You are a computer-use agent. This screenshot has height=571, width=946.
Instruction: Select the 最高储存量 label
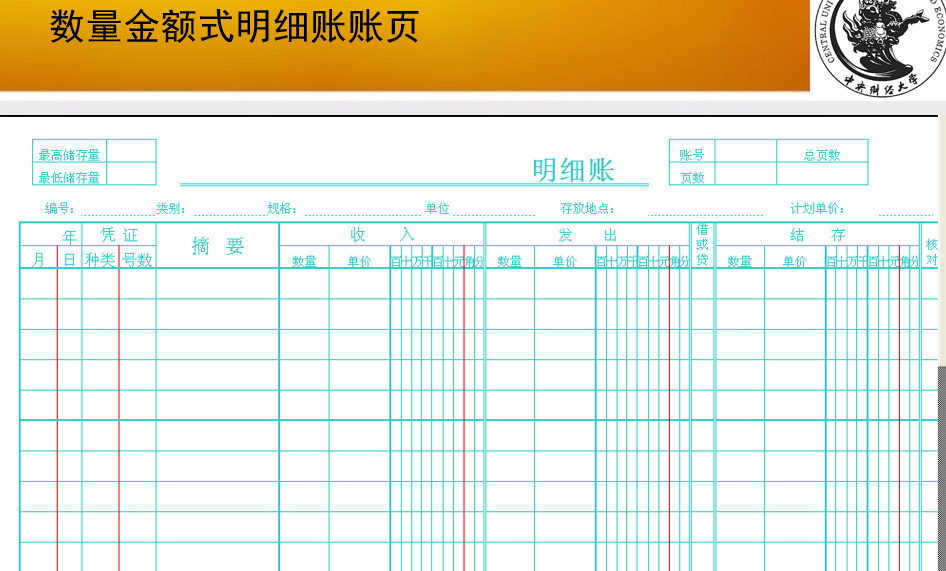tap(69, 155)
